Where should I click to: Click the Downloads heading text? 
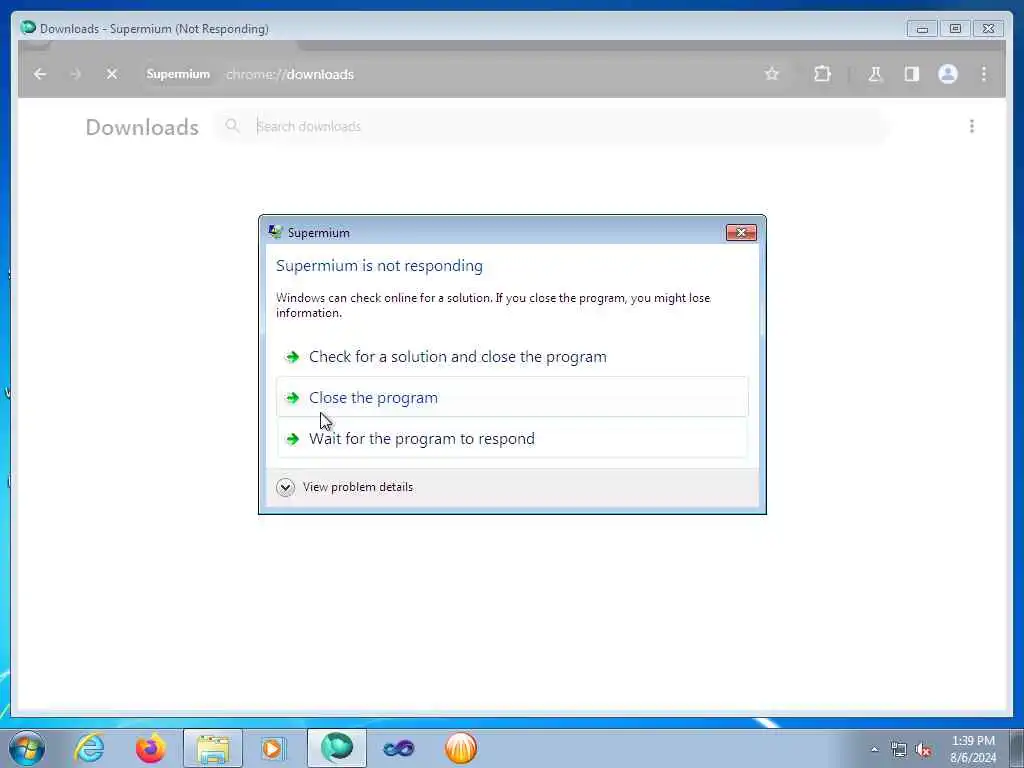pos(142,127)
